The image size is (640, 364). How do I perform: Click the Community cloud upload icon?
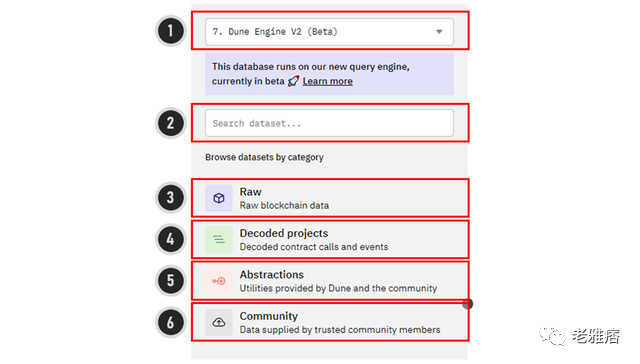(x=219, y=322)
